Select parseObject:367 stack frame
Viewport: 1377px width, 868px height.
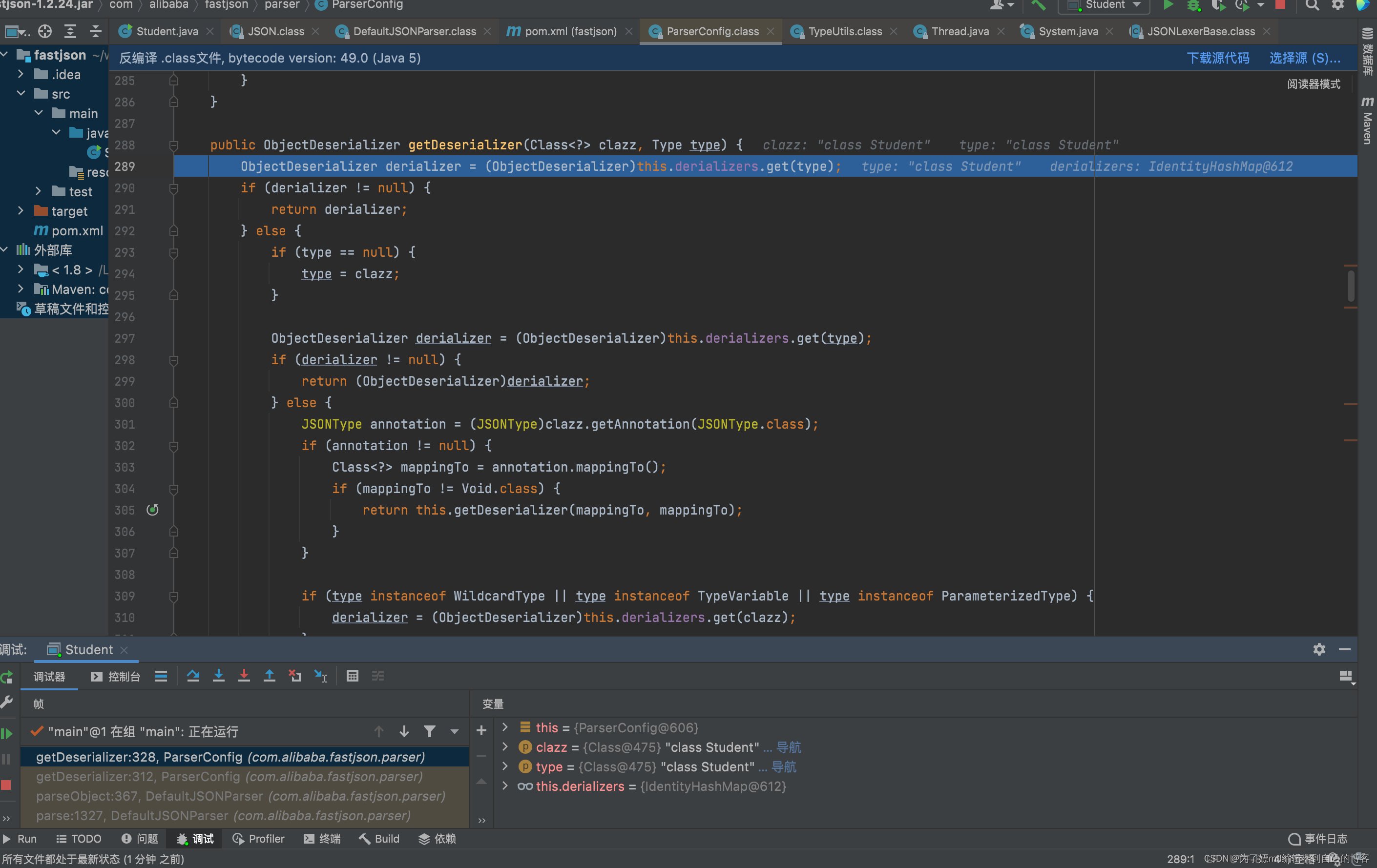click(x=240, y=796)
